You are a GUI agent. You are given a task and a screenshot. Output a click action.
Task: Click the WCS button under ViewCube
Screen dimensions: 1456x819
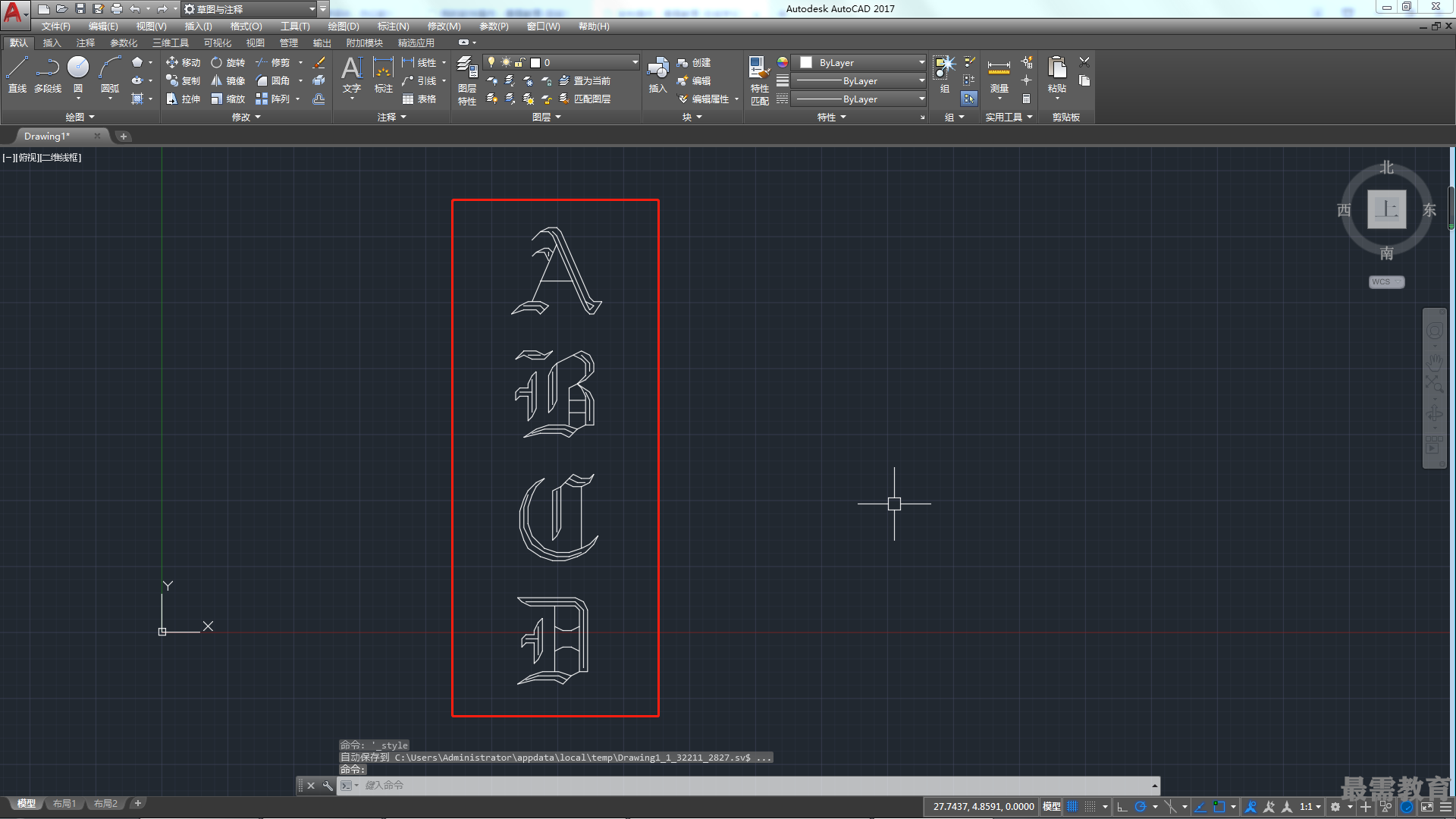1386,282
